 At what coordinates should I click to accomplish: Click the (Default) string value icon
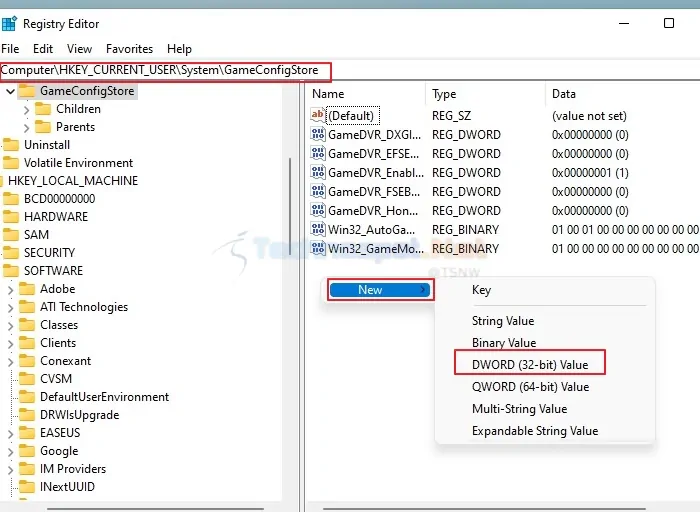(x=317, y=115)
